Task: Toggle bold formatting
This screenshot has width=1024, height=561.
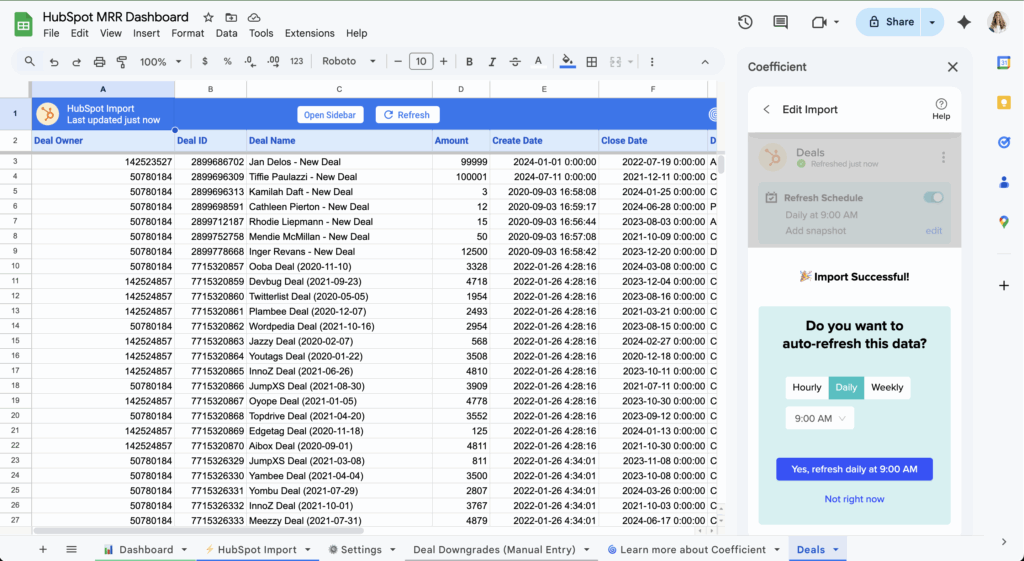Action: pyautogui.click(x=469, y=61)
